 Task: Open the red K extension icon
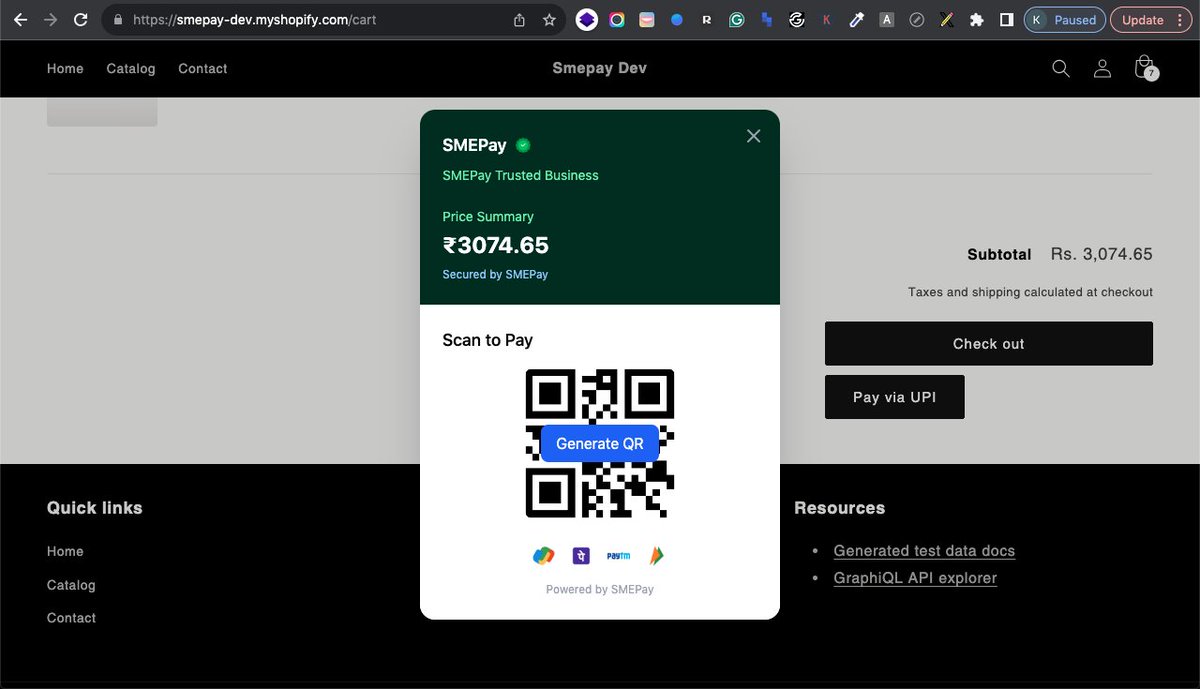[x=826, y=19]
